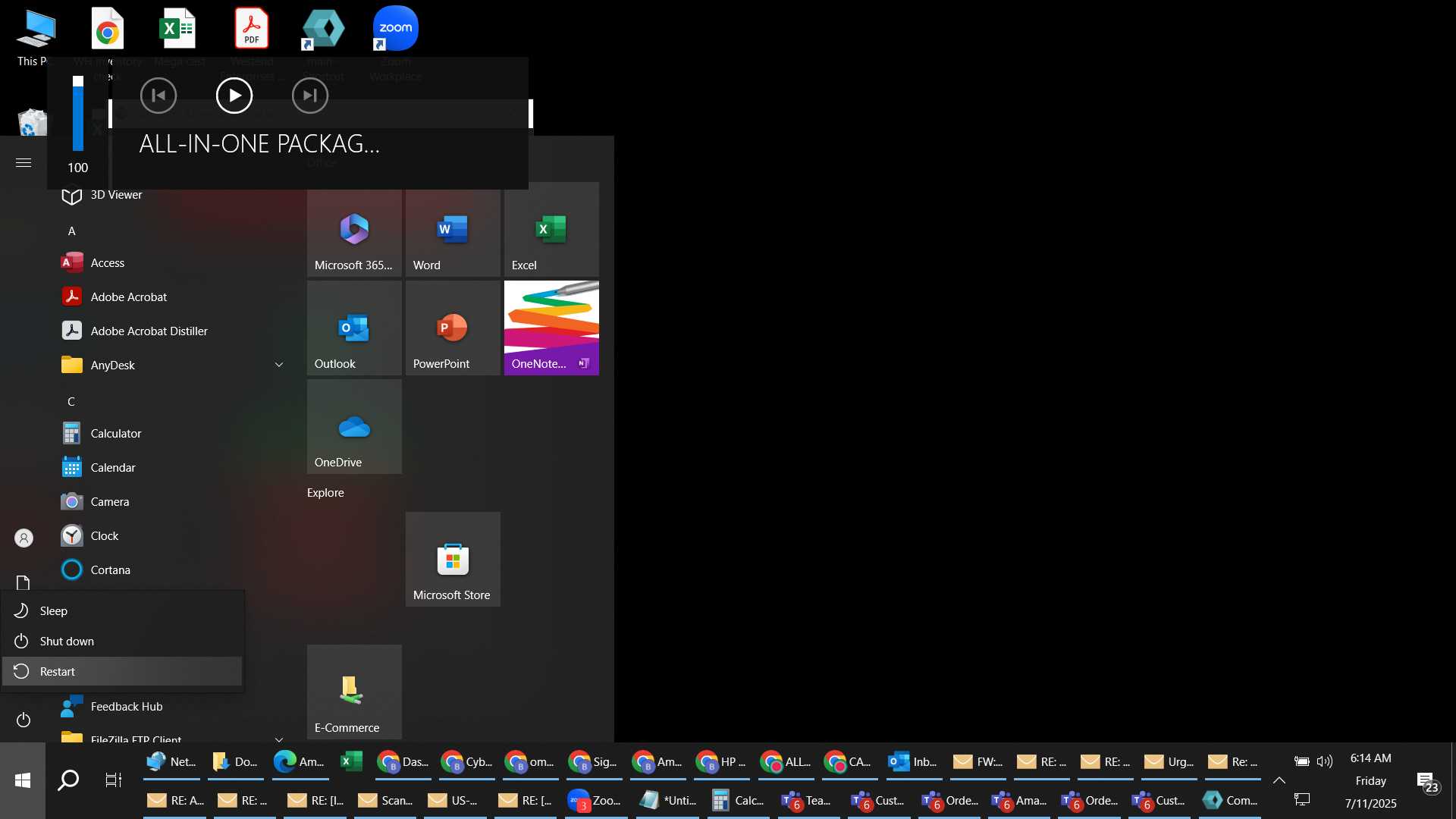
Task: Open Task View on the taskbar
Action: tap(114, 780)
